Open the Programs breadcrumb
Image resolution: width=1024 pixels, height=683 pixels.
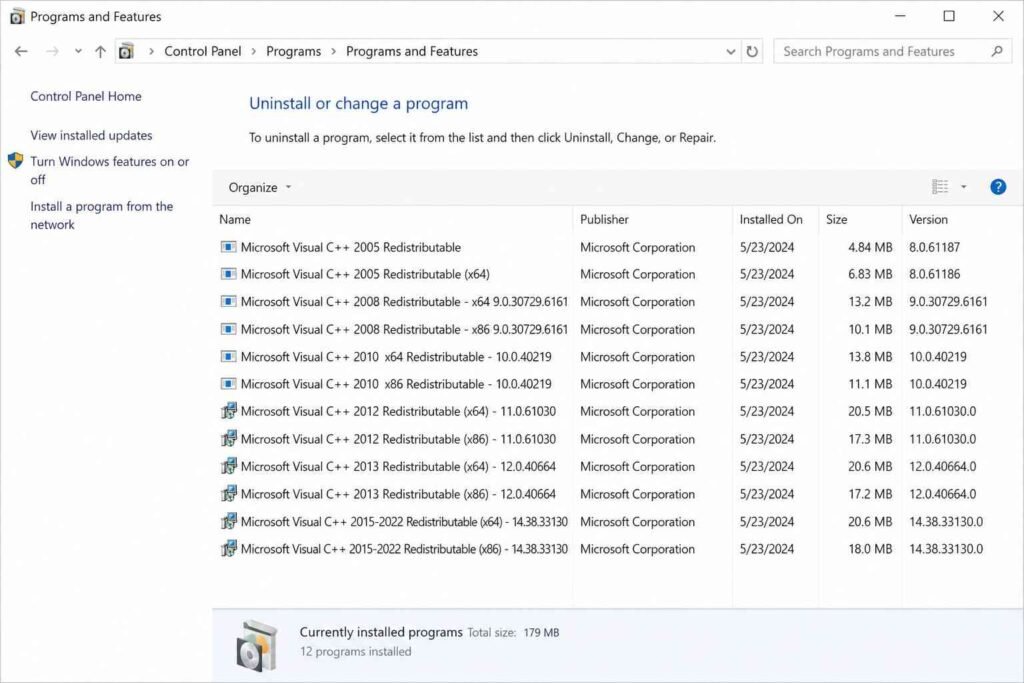tap(293, 52)
